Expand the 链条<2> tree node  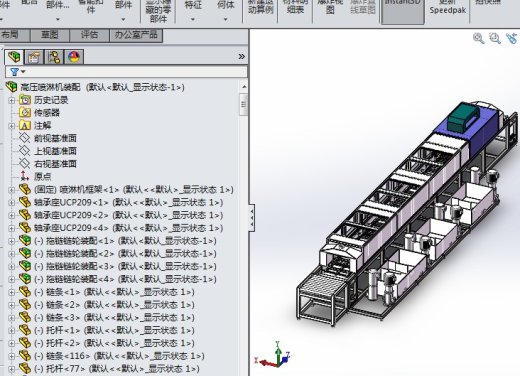[x=12, y=305]
